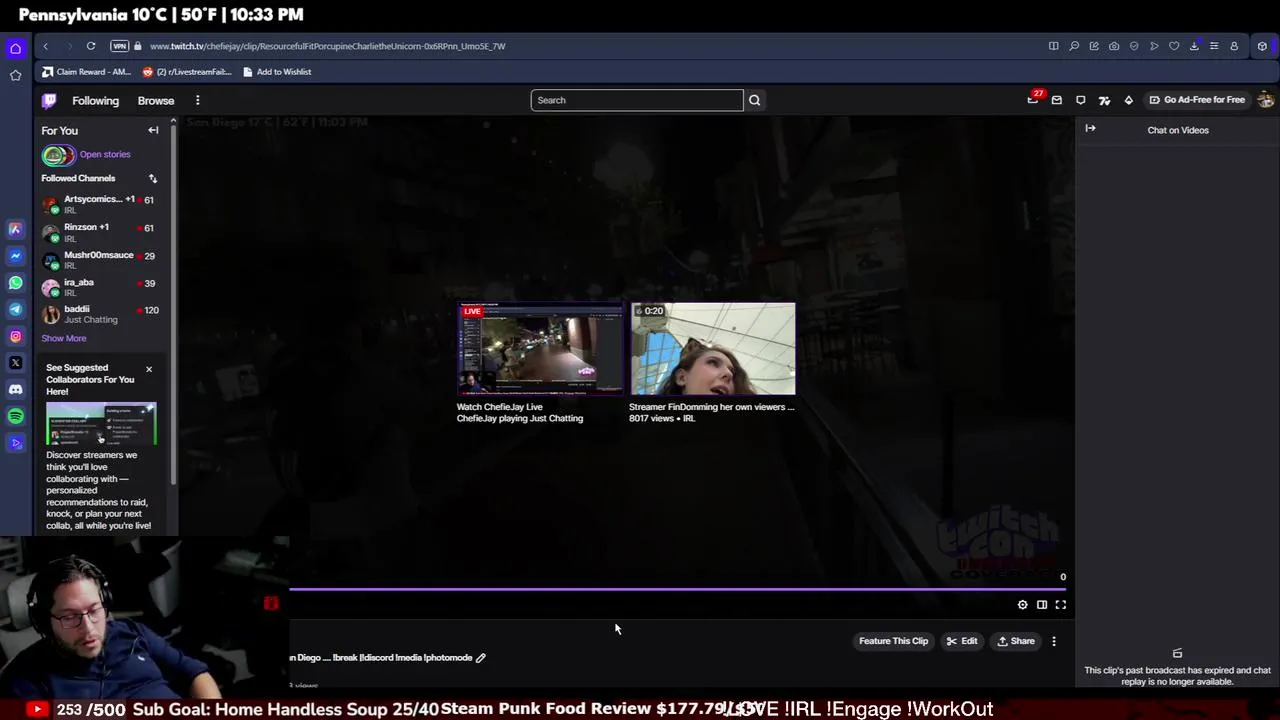Open the bookmarks star in the browser sidebar
The width and height of the screenshot is (1280, 720).
(x=15, y=75)
